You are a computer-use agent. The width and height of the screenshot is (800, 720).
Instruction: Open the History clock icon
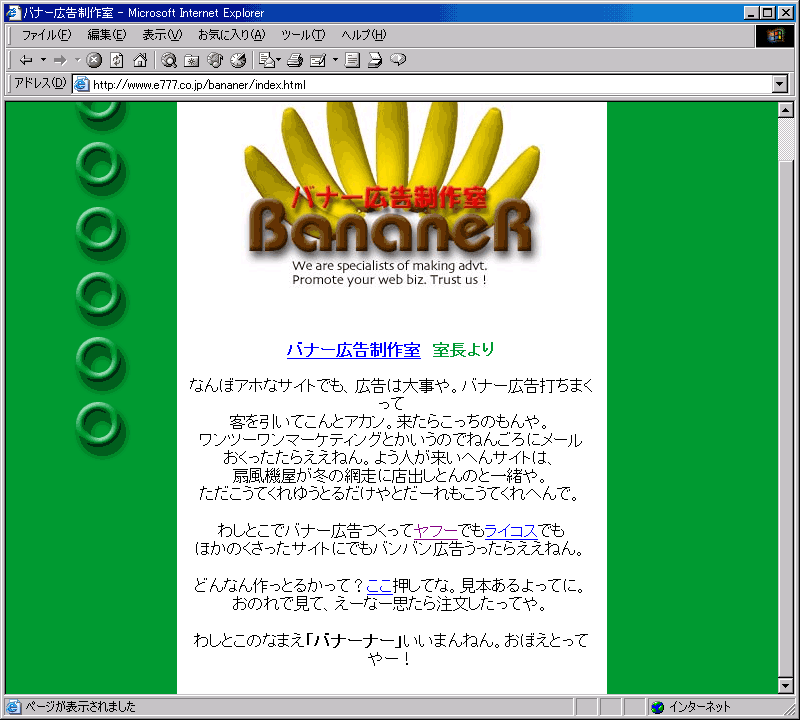[238, 60]
